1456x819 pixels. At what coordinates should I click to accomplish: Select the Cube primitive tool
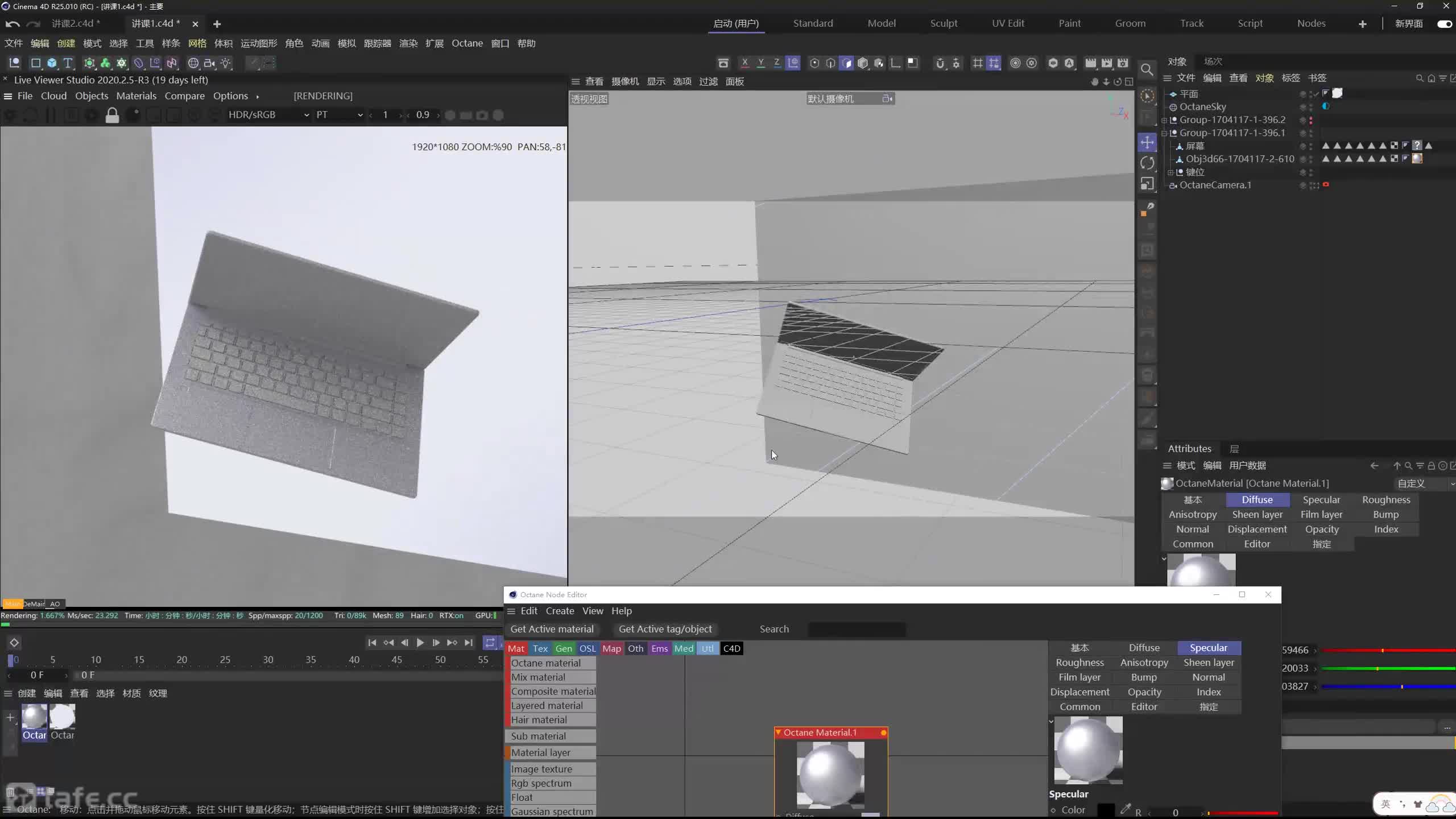tap(52, 63)
